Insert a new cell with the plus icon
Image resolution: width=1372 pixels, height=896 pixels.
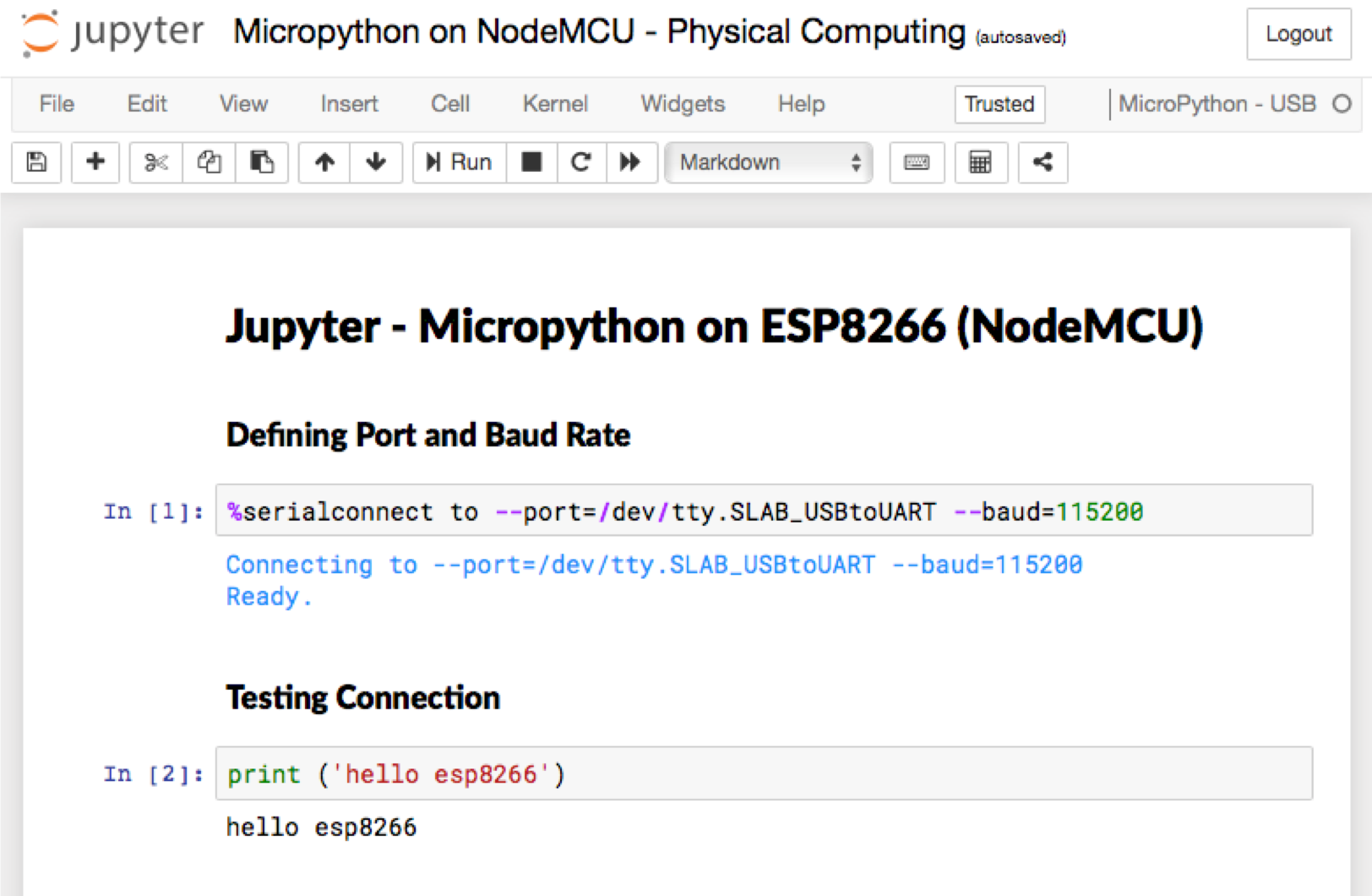(x=95, y=162)
